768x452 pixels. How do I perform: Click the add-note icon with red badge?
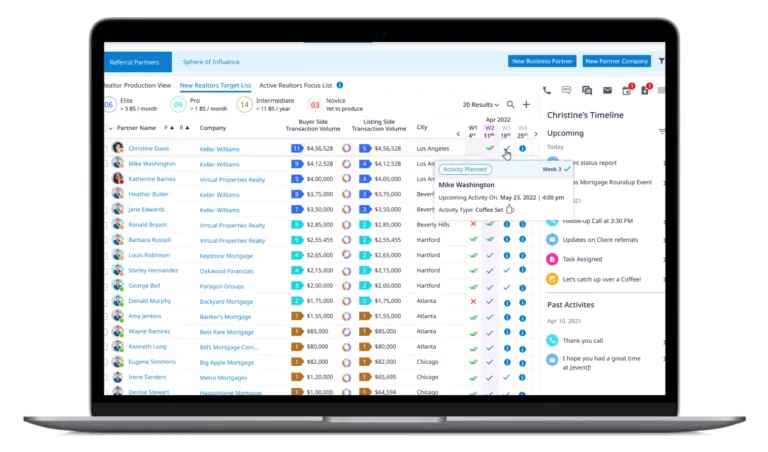tap(646, 90)
